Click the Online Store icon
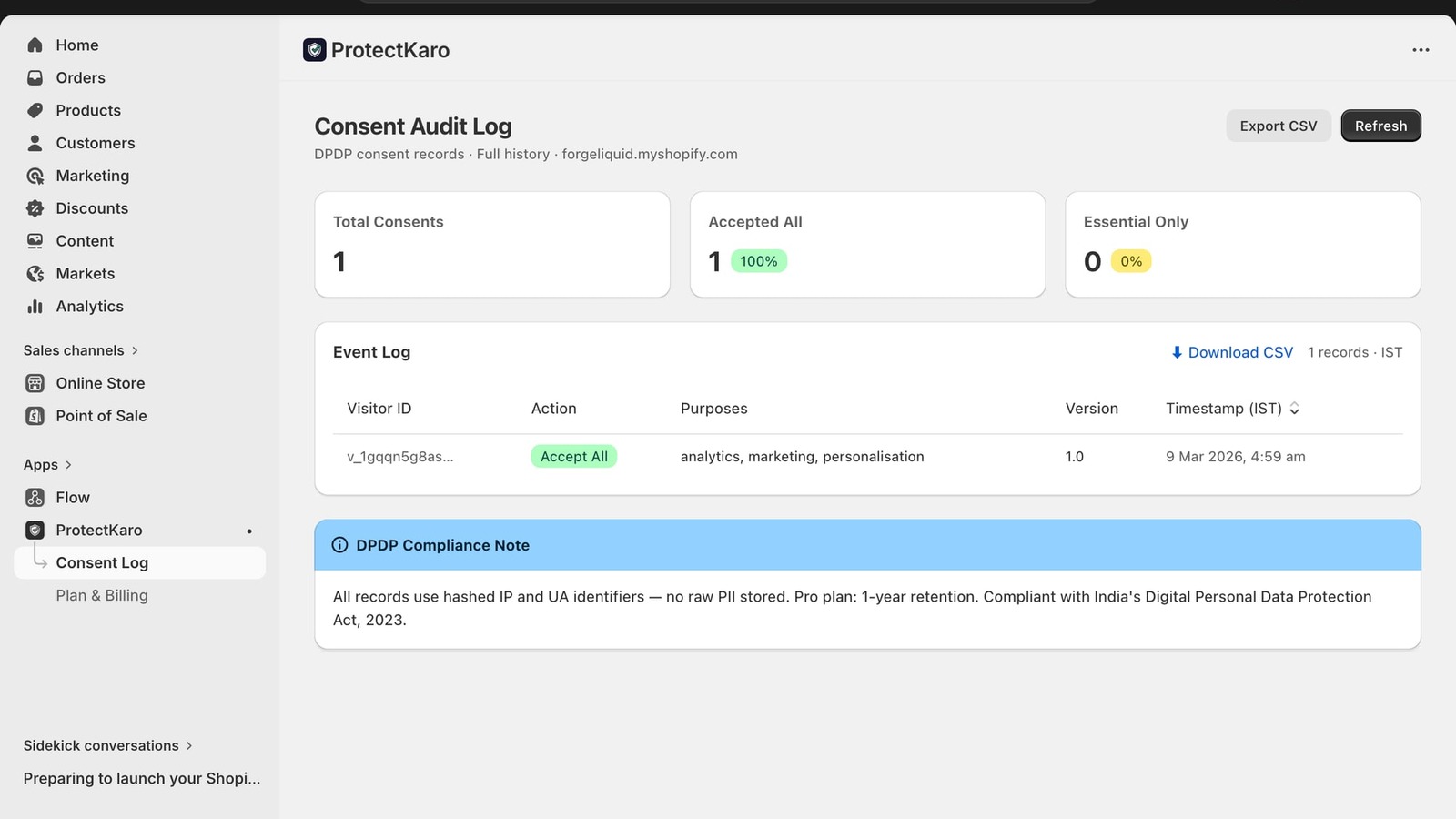 [34, 383]
